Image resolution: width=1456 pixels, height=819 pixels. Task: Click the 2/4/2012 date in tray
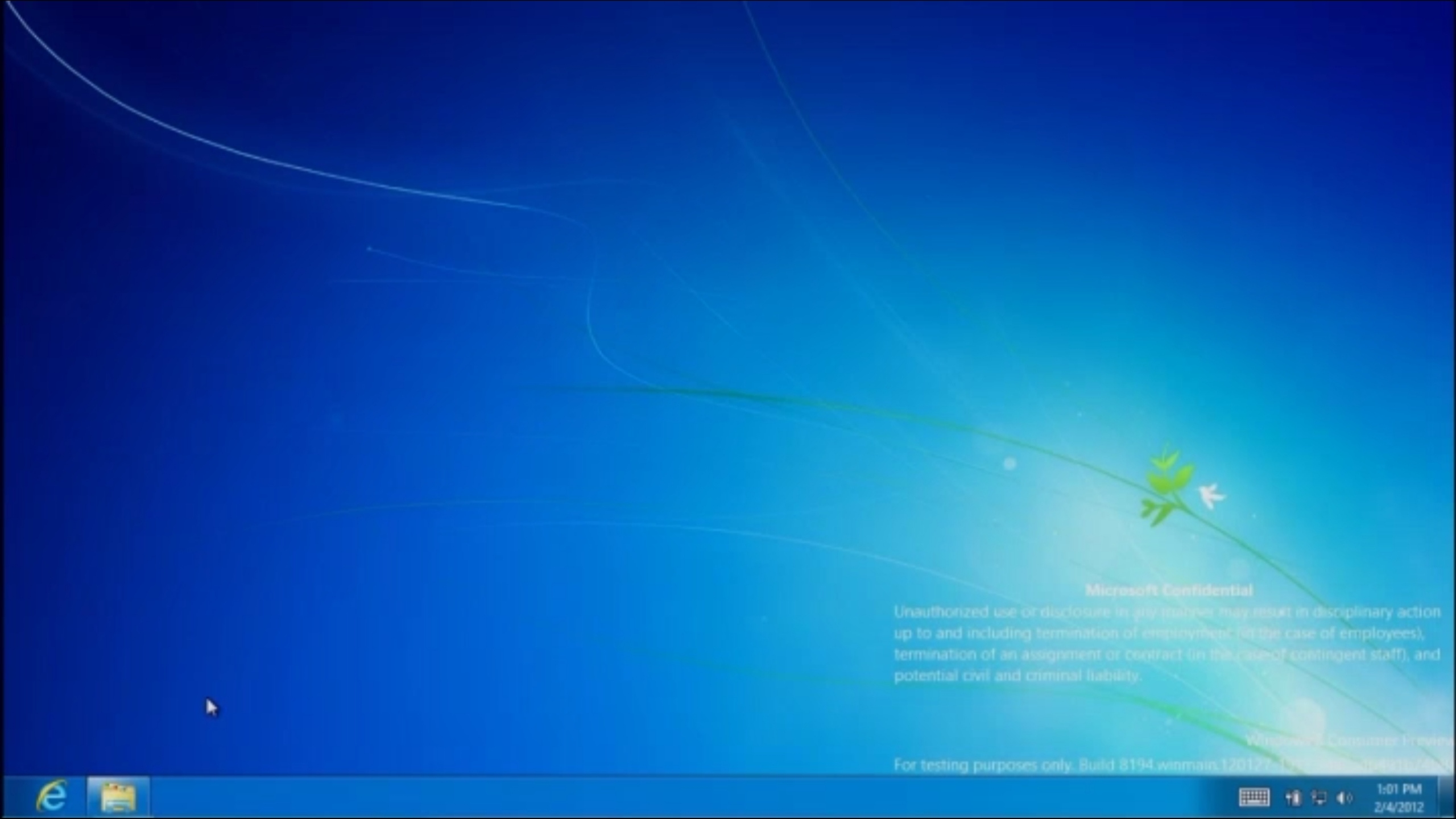1399,807
